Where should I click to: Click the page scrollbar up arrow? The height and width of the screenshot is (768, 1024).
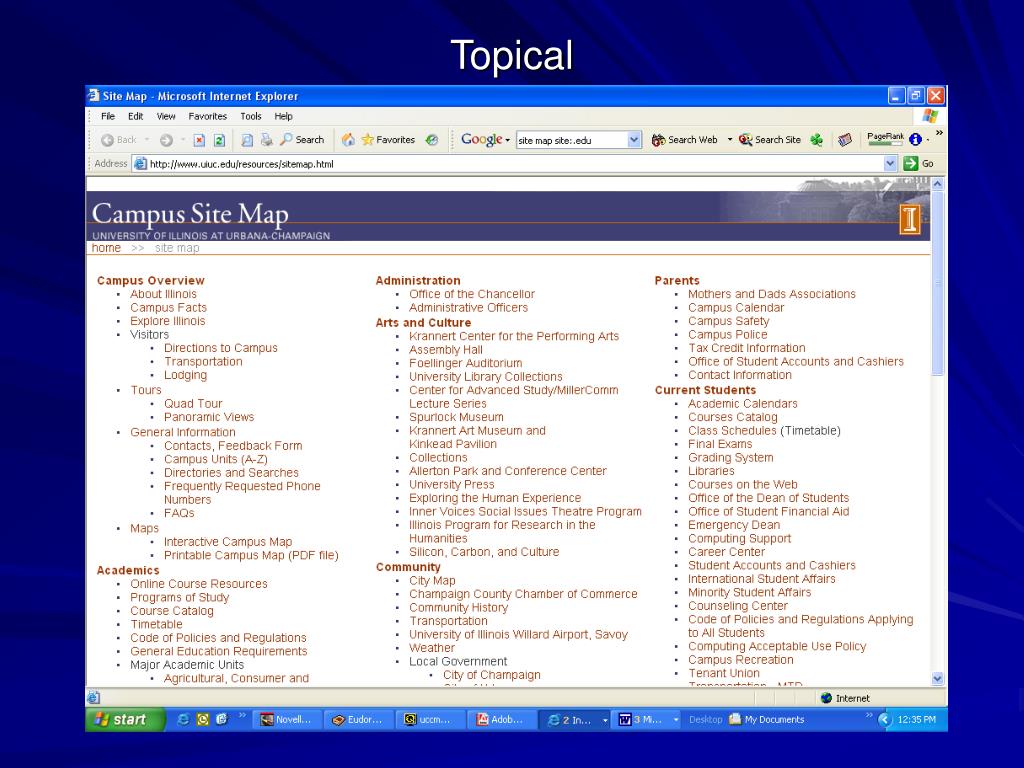coord(937,184)
